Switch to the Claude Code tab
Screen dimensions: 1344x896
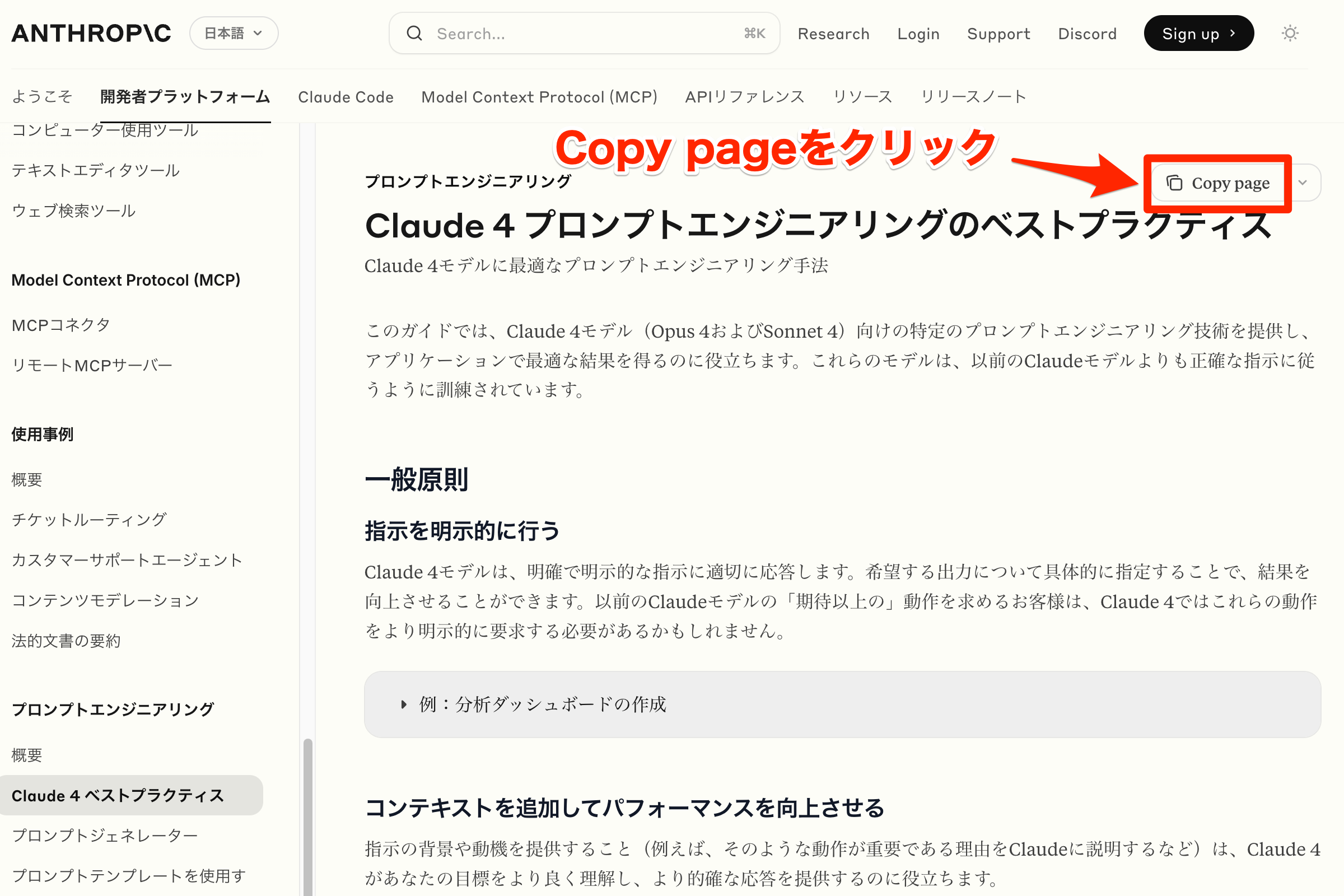[346, 96]
